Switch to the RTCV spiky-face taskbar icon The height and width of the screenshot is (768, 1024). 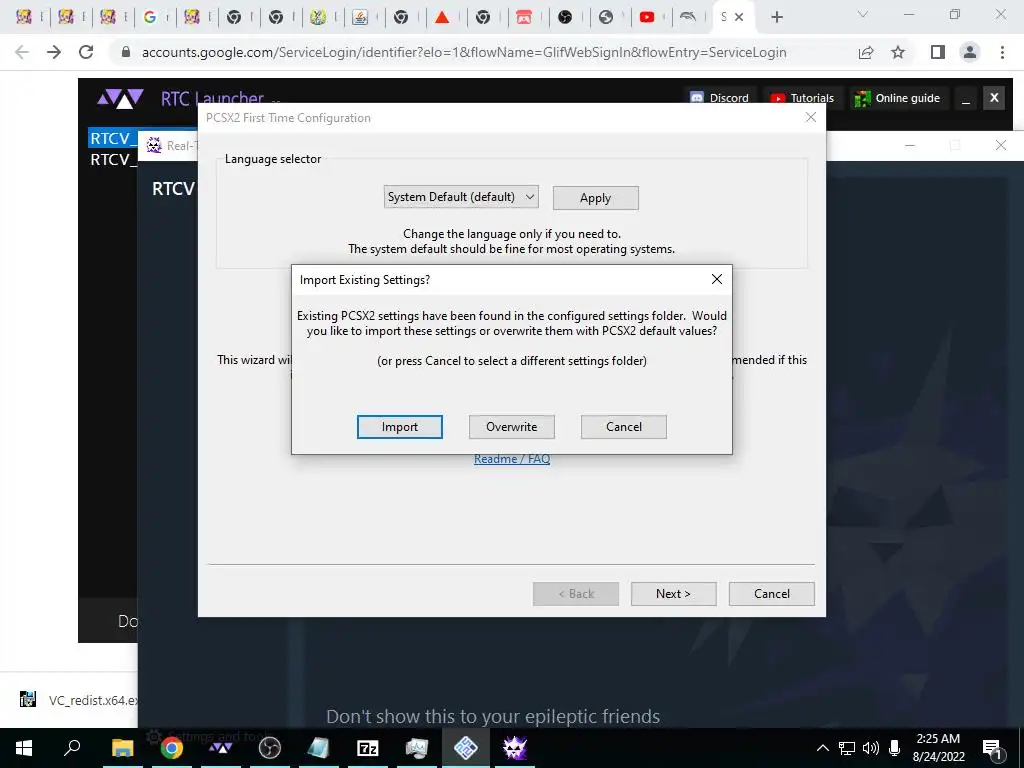[515, 748]
